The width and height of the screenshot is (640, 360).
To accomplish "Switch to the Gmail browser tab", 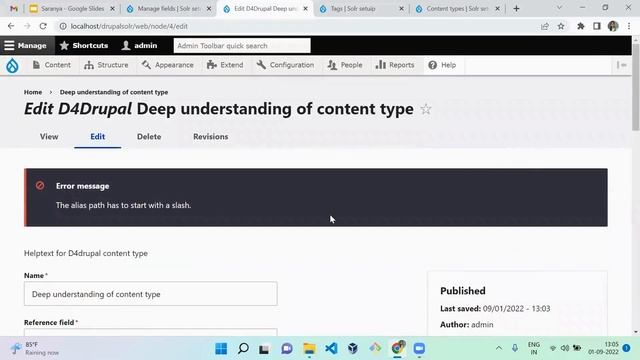I will [x=13, y=9].
